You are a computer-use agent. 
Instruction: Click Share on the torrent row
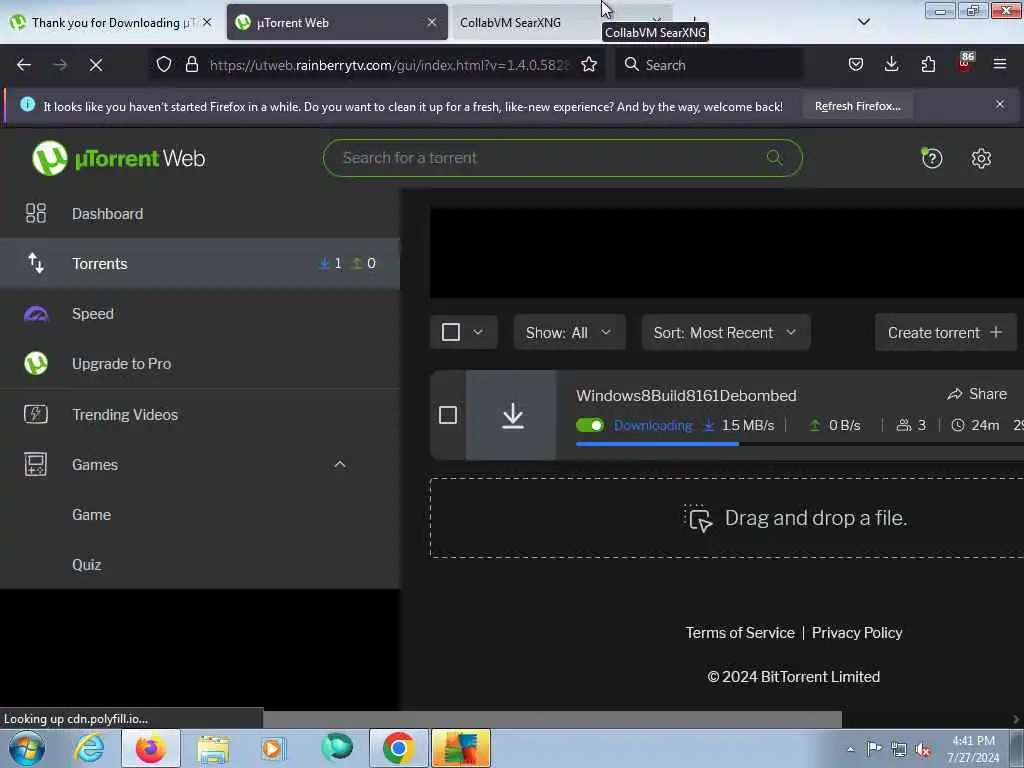[x=977, y=394]
